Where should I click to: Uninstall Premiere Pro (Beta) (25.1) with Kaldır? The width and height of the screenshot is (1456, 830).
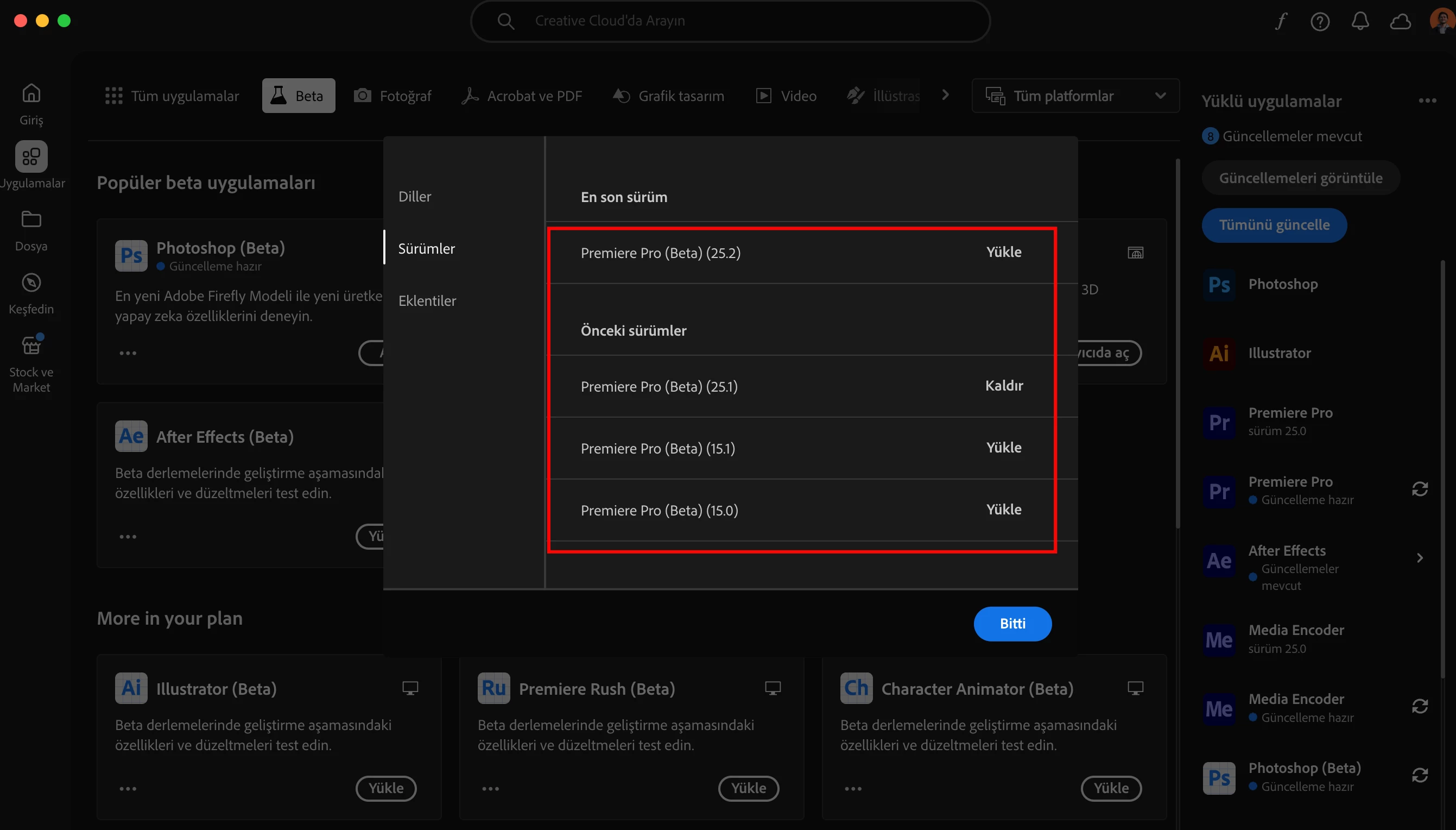tap(1004, 386)
